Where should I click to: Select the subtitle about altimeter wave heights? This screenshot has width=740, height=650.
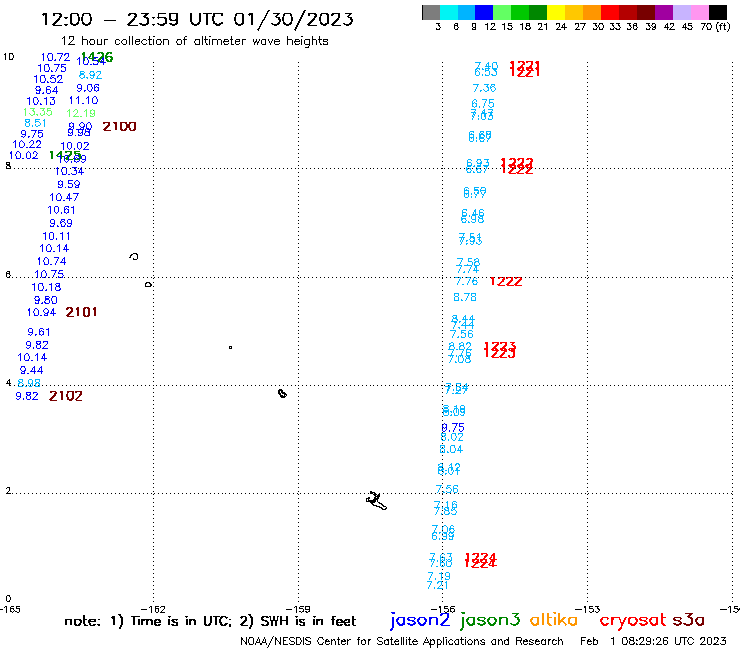point(194,41)
